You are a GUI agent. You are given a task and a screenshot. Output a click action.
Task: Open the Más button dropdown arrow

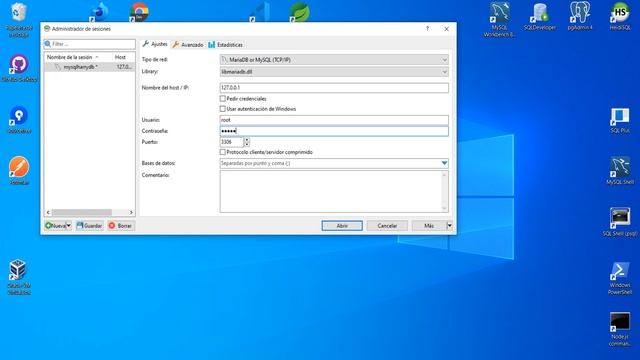pyautogui.click(x=449, y=226)
